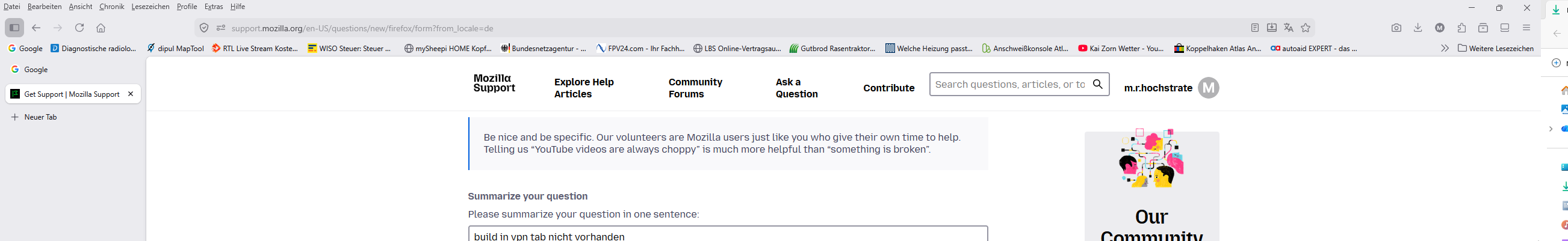The height and width of the screenshot is (241, 1568).
Task: Click the Search questions input field
Action: tap(1009, 84)
